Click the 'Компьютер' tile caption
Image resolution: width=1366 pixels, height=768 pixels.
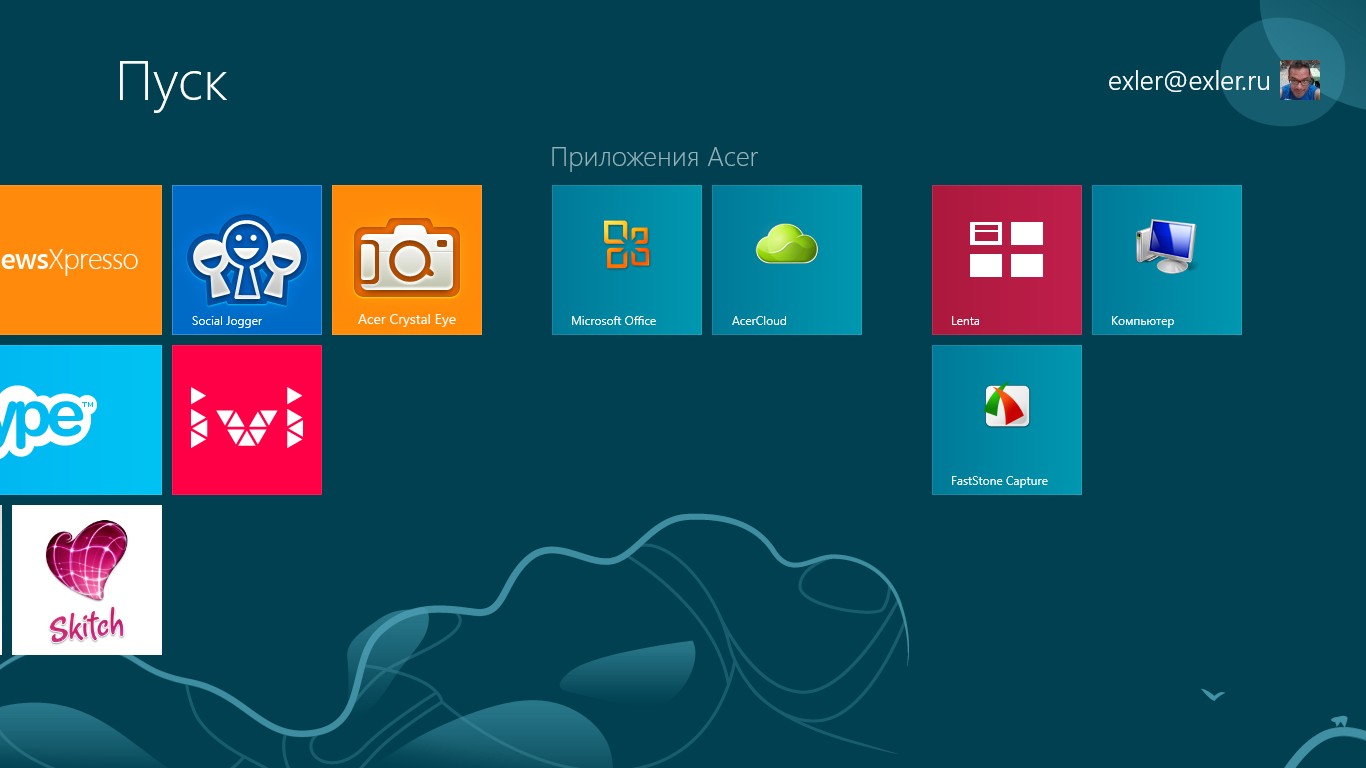[1142, 321]
